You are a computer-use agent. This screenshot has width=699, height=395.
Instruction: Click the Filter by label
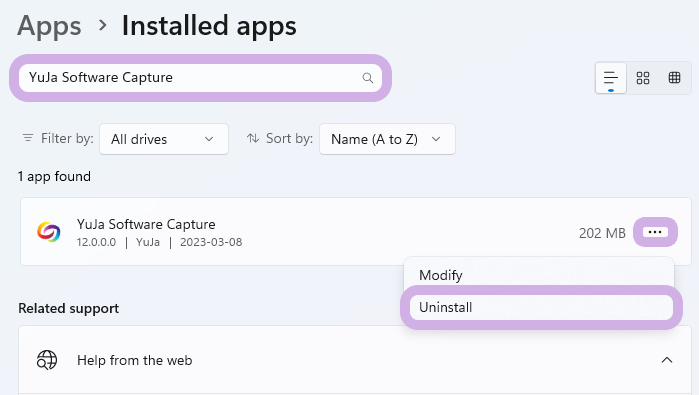[x=67, y=139]
